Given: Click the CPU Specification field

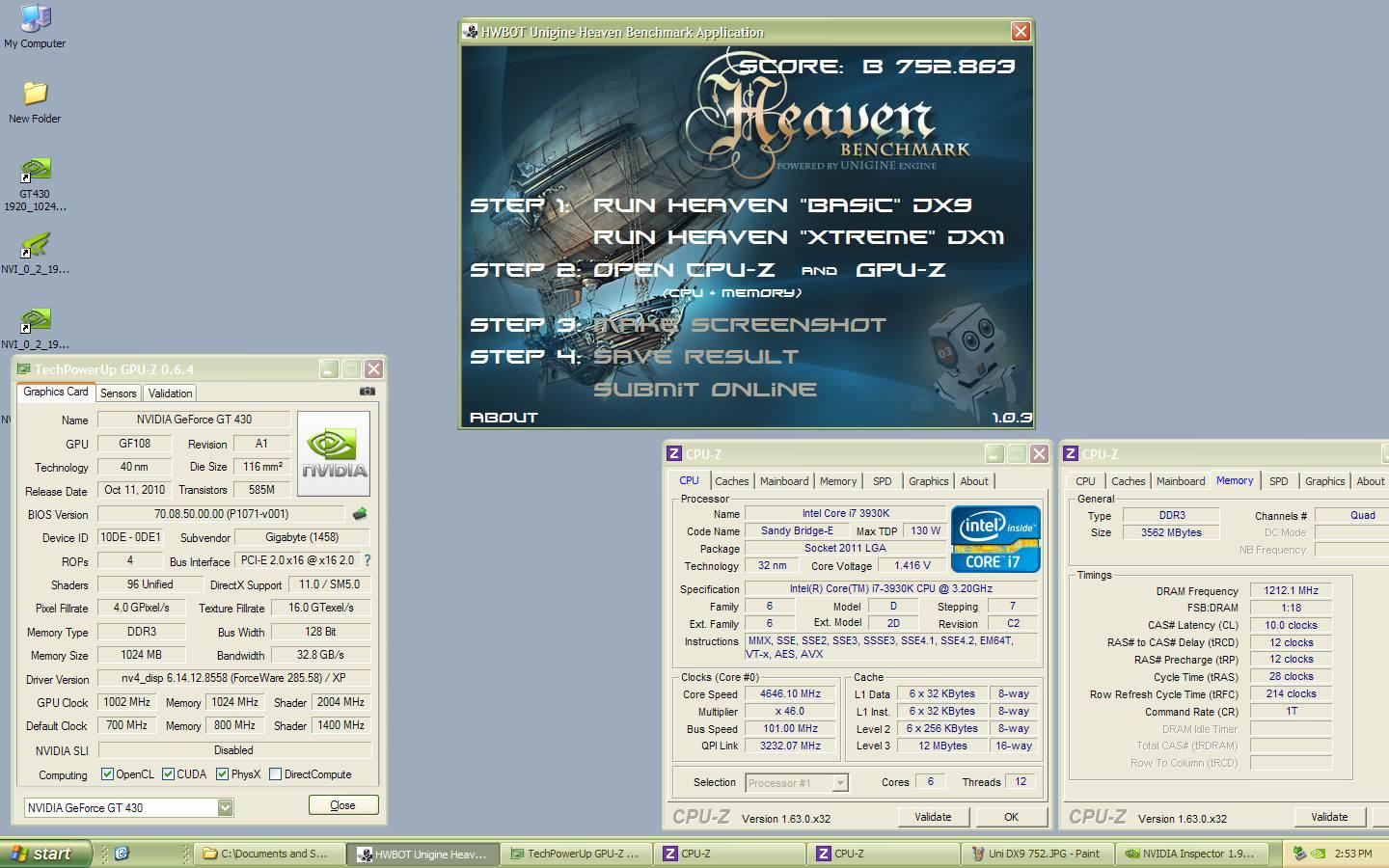Looking at the screenshot, I should 890,588.
